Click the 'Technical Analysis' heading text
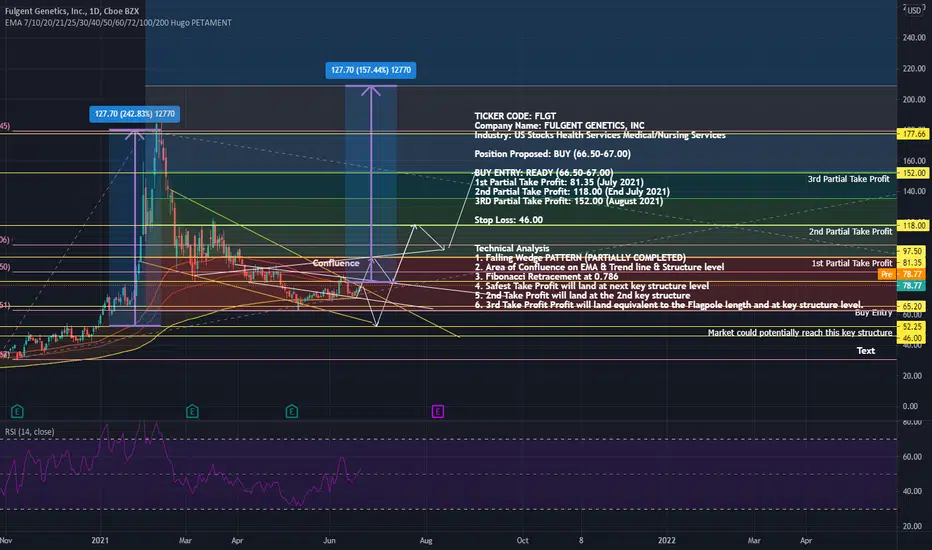Screen dimensions: 932x550 click(x=512, y=248)
